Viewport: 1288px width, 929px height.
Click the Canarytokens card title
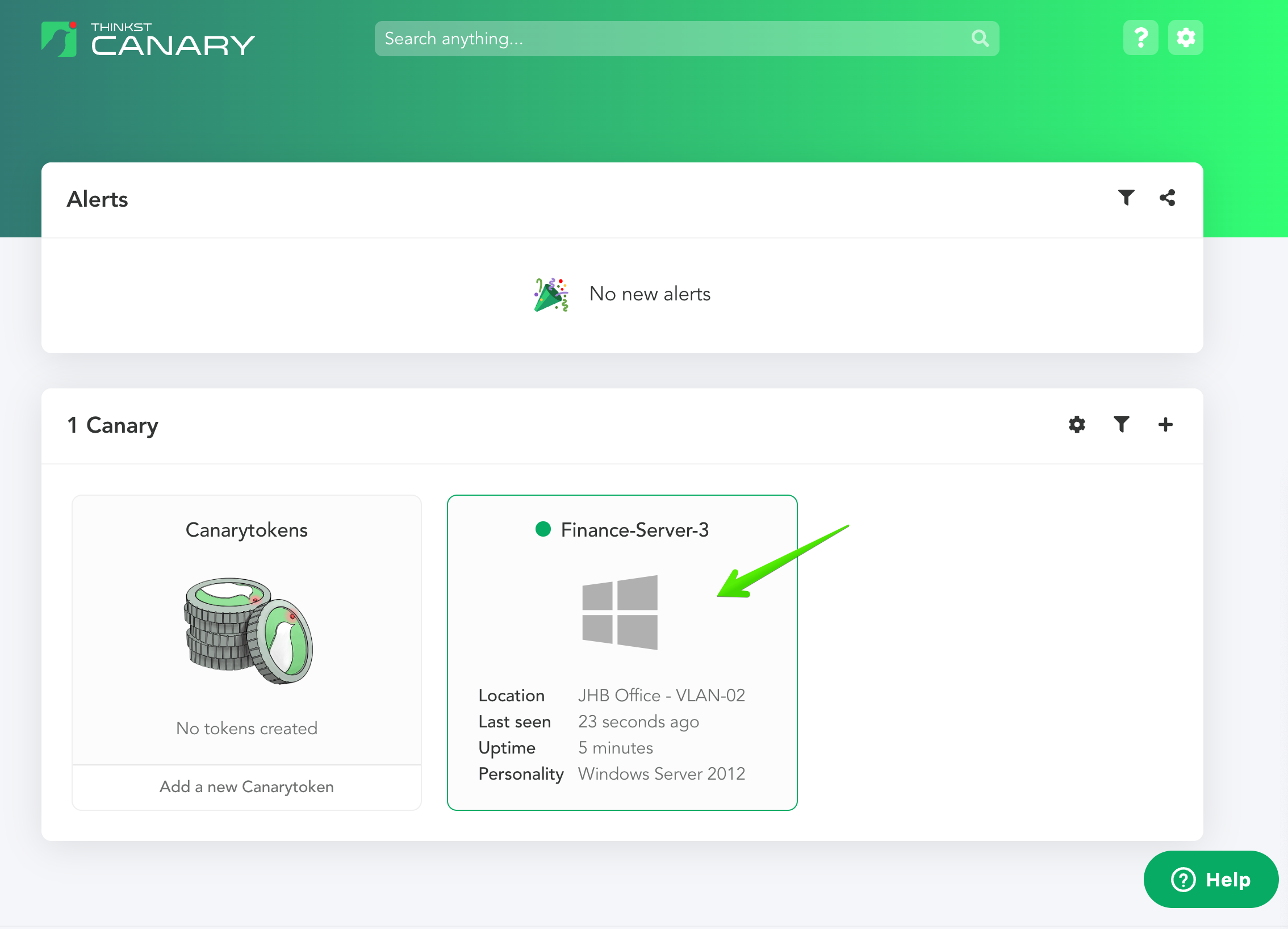pos(246,530)
